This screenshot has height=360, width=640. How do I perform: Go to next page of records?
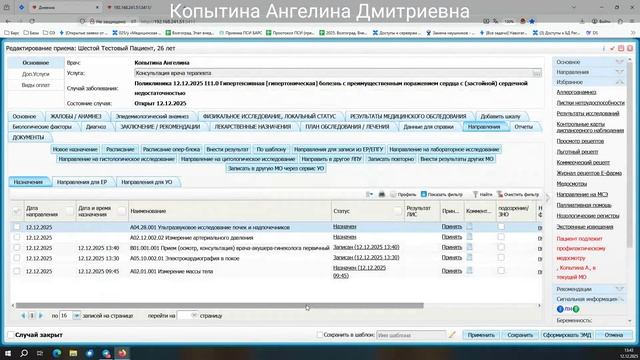tap(40, 316)
